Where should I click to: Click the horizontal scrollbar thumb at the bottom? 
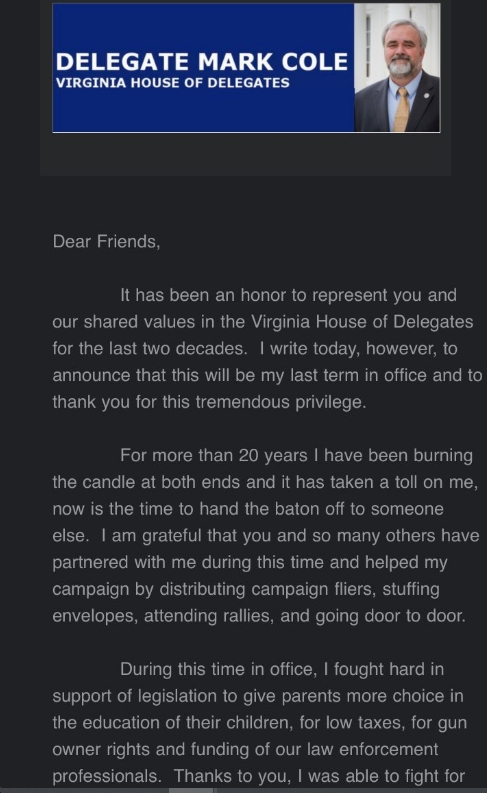pos(191,790)
